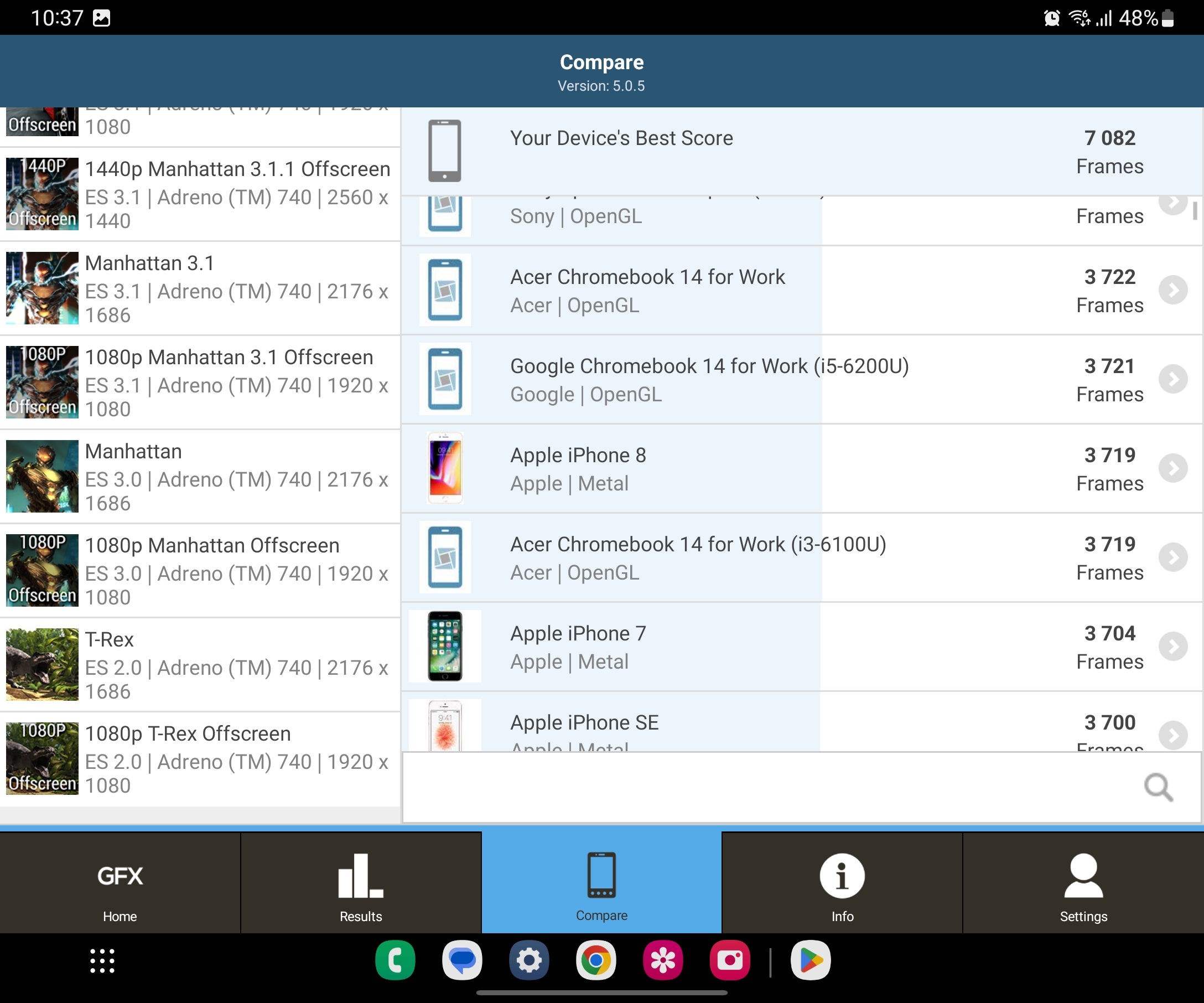Choose the Manhattan 3.1 test
Screen dimensions: 1204x1003
(200, 288)
